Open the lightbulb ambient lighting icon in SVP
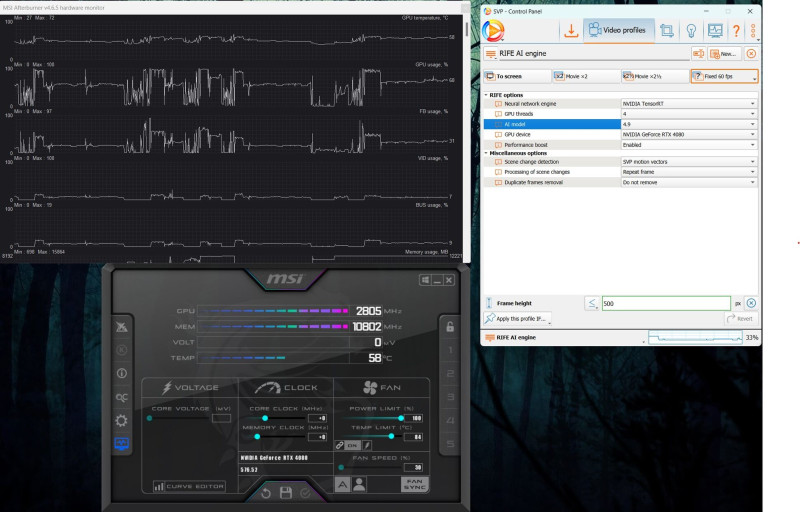800x512 pixels. (691, 31)
